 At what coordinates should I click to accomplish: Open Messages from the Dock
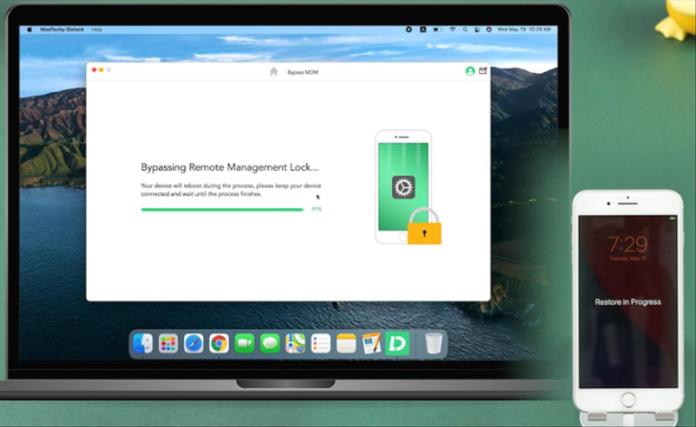(x=269, y=344)
